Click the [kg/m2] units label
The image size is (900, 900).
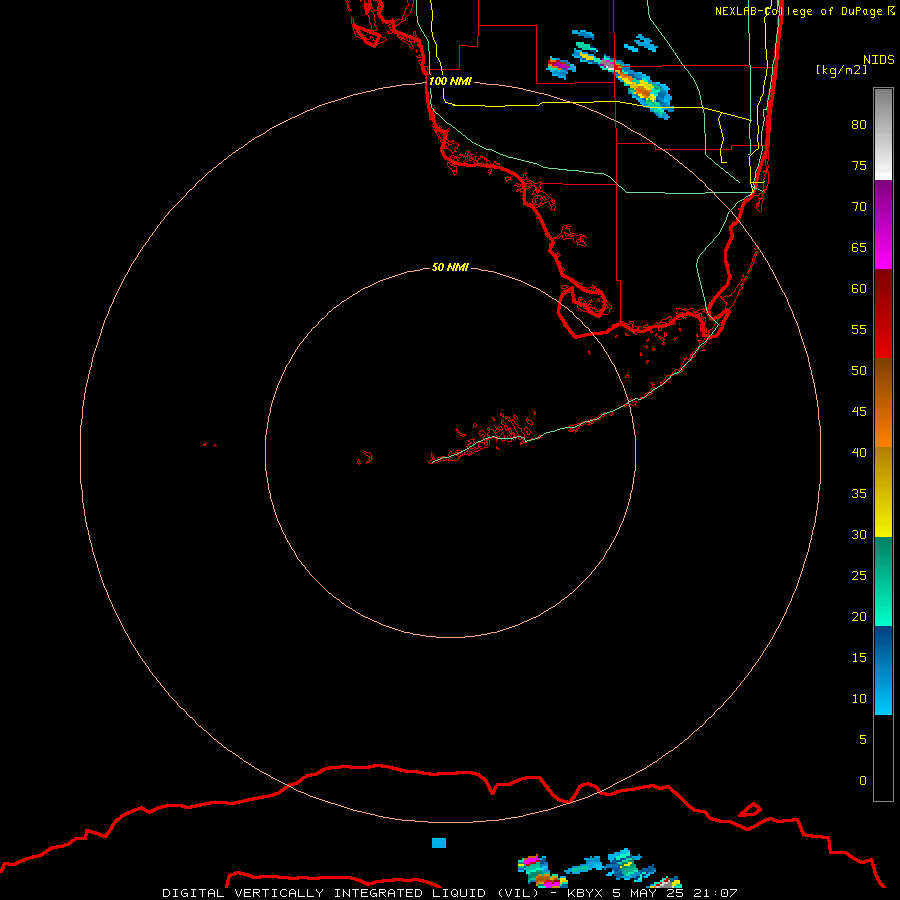841,70
